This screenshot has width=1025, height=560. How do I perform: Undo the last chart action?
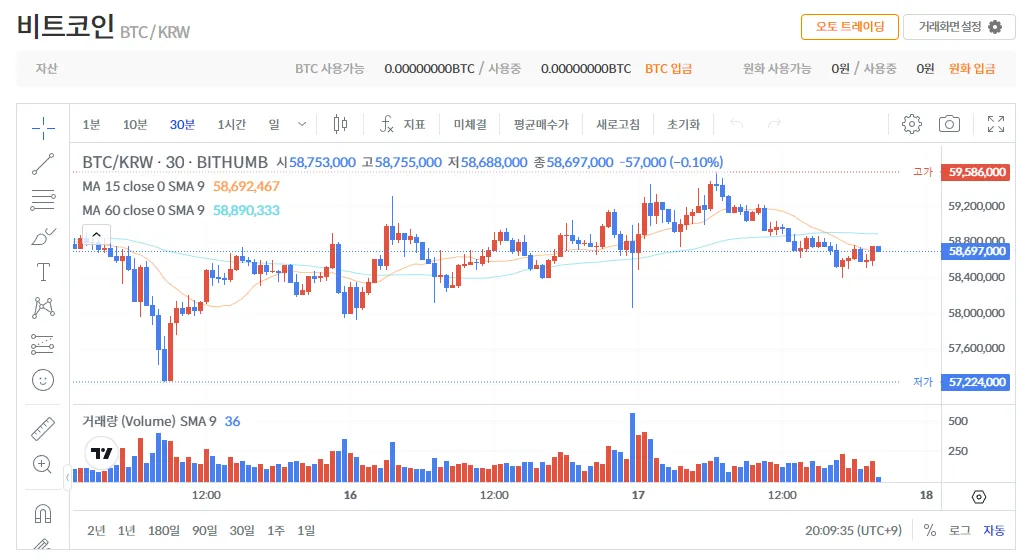(x=737, y=124)
